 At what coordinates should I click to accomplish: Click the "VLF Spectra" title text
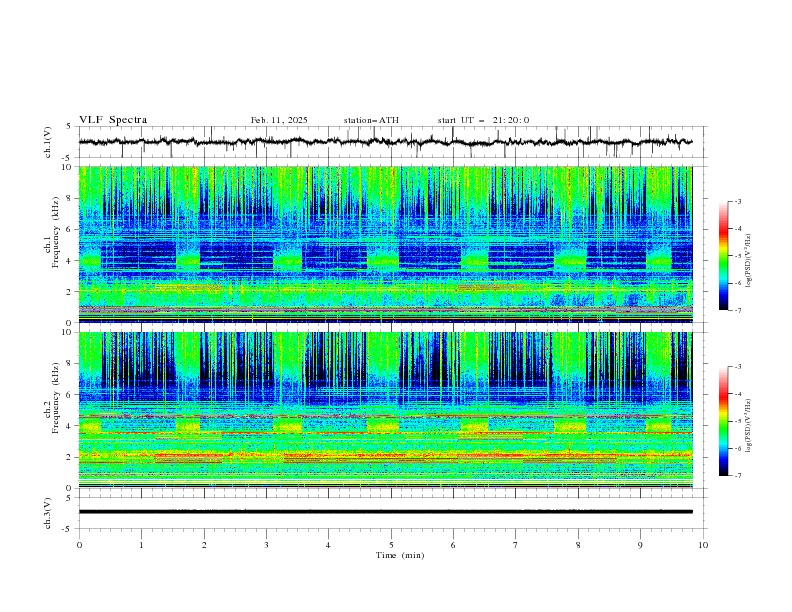tap(113, 120)
